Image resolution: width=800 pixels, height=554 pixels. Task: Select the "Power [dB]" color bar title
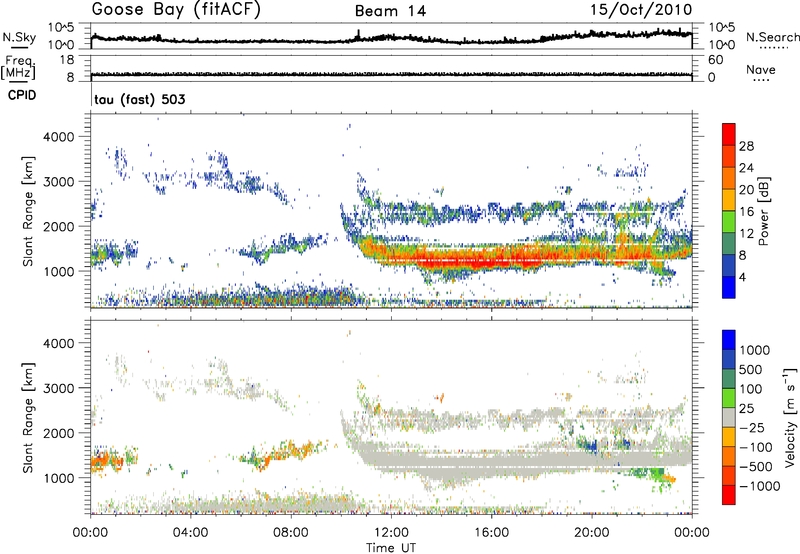point(764,211)
